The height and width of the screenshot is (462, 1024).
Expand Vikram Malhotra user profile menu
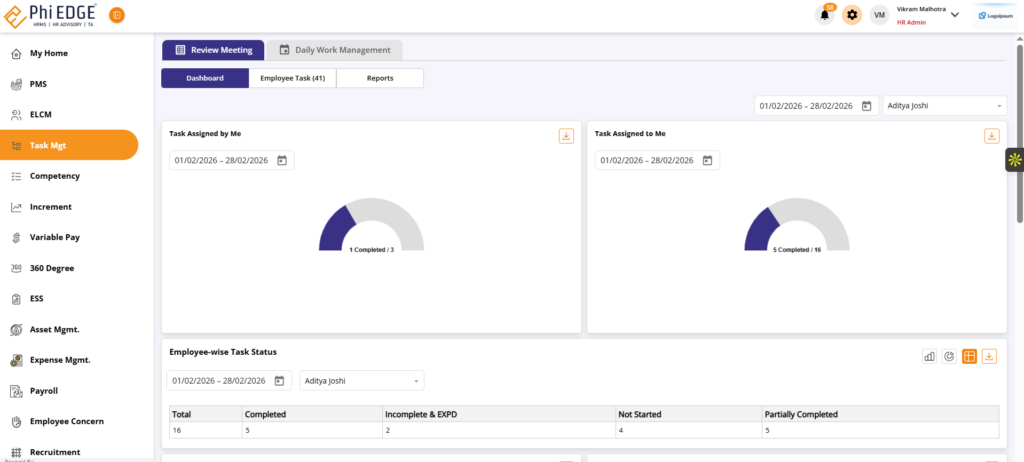pos(954,14)
